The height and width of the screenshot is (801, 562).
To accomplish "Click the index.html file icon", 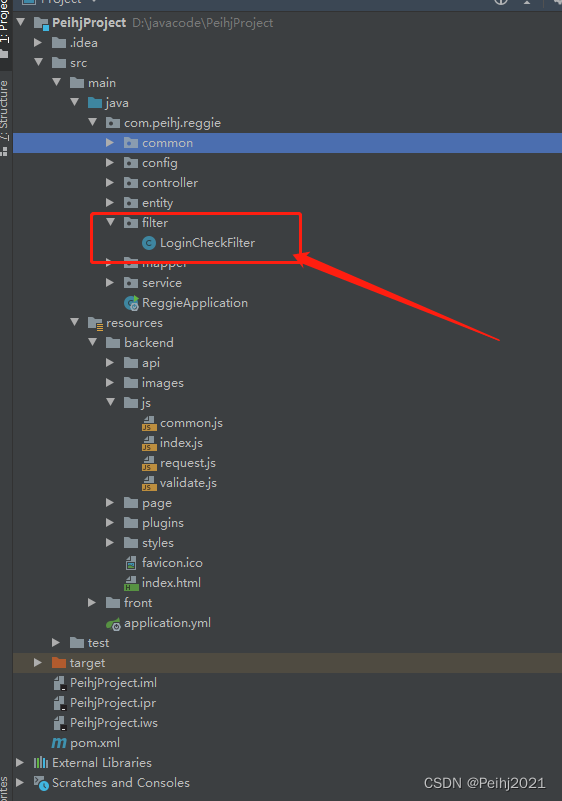I will pyautogui.click(x=131, y=583).
